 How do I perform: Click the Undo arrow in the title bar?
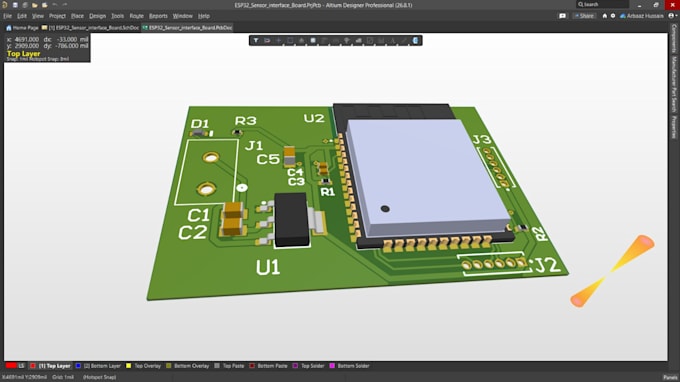click(55, 5)
